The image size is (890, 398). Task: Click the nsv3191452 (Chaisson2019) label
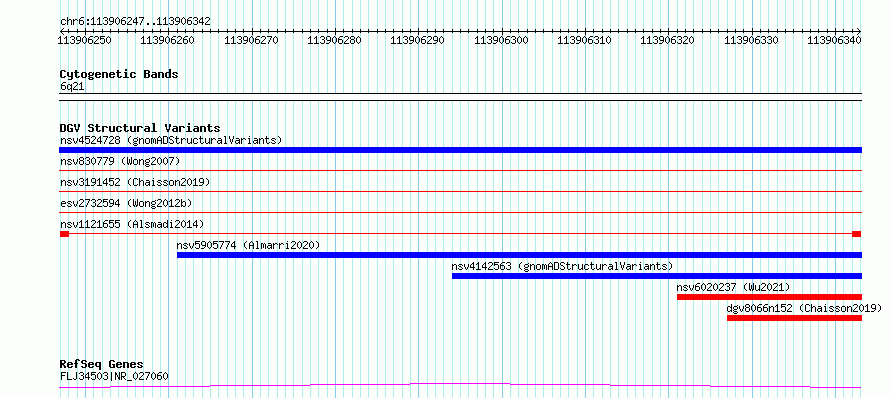135,182
